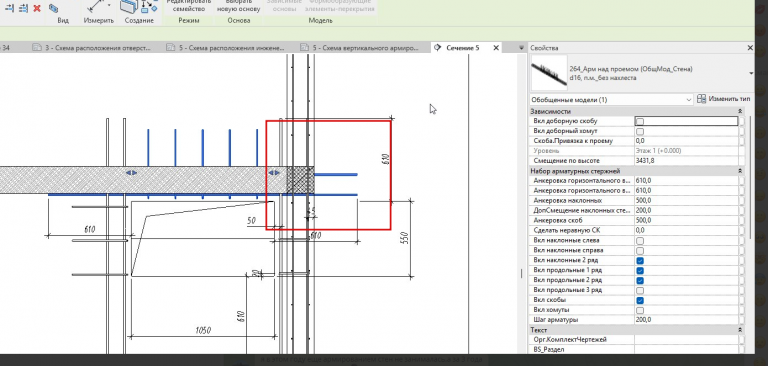This screenshot has width=768, height=366.
Task: Edit Анкеровка скоб value 500,0
Action: click(x=686, y=220)
